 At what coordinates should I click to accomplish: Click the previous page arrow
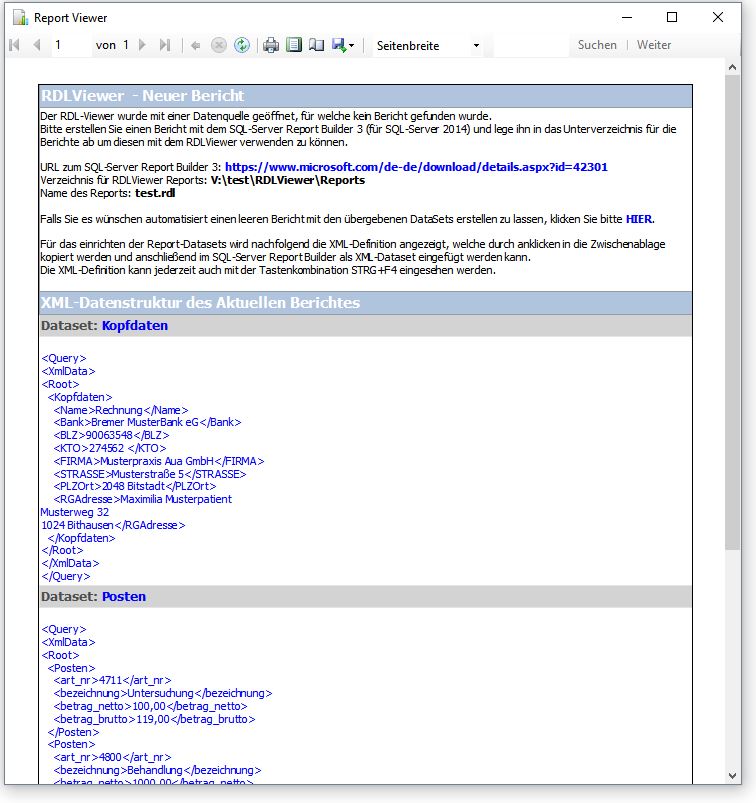37,45
